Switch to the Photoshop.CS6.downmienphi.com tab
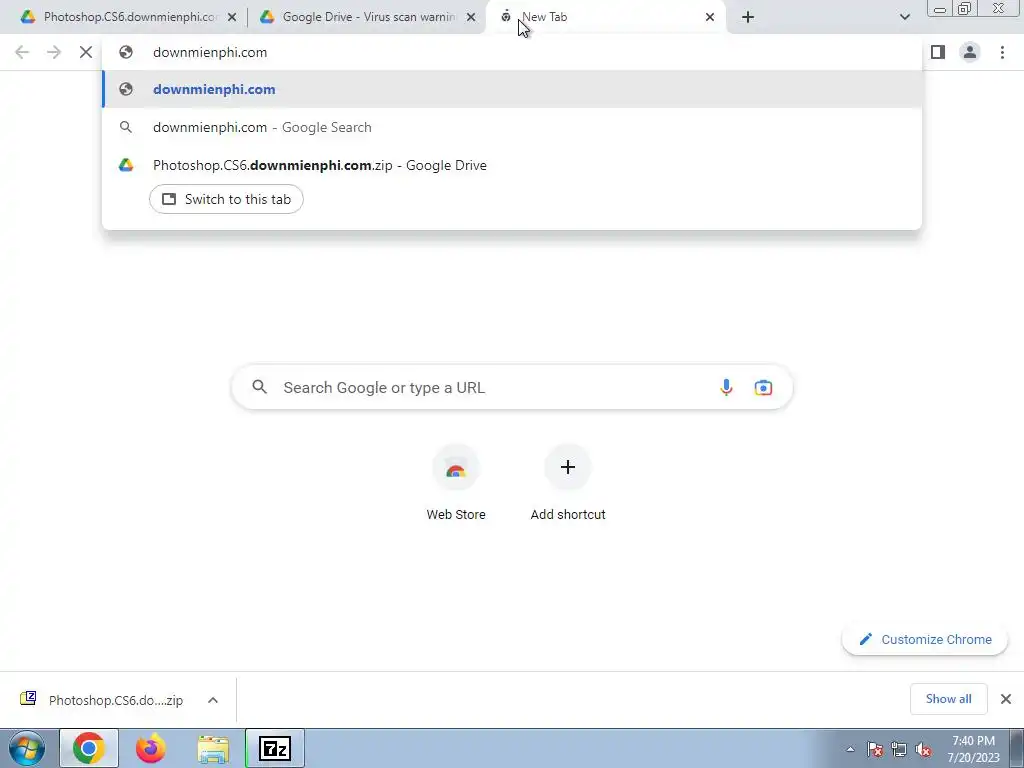This screenshot has height=768, width=1024. 130,18
